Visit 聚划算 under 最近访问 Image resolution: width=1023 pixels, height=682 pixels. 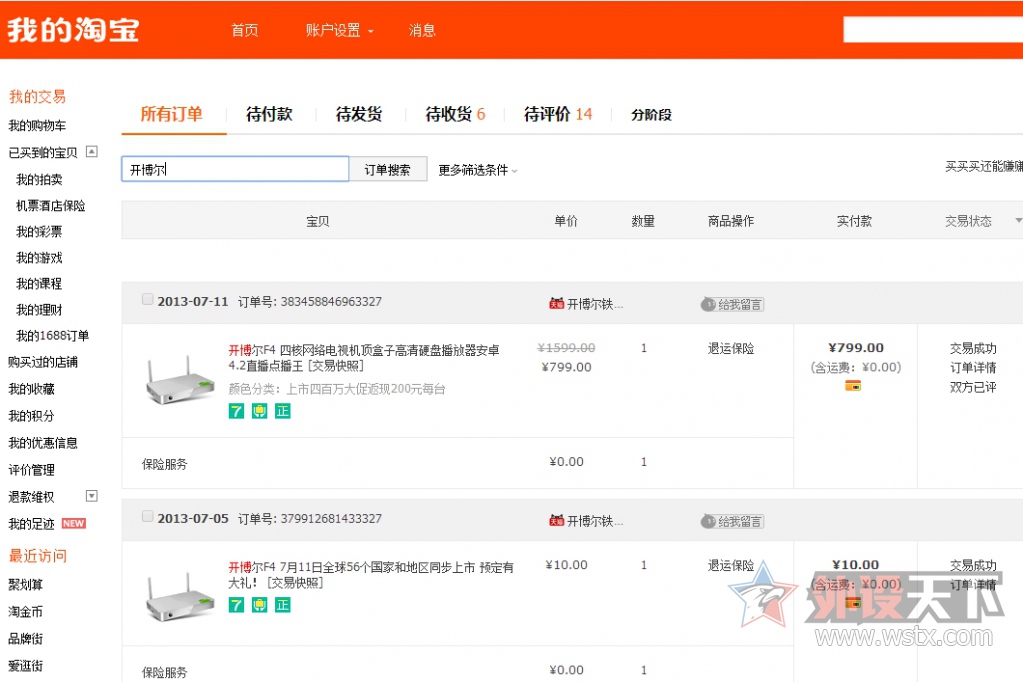pyautogui.click(x=25, y=584)
